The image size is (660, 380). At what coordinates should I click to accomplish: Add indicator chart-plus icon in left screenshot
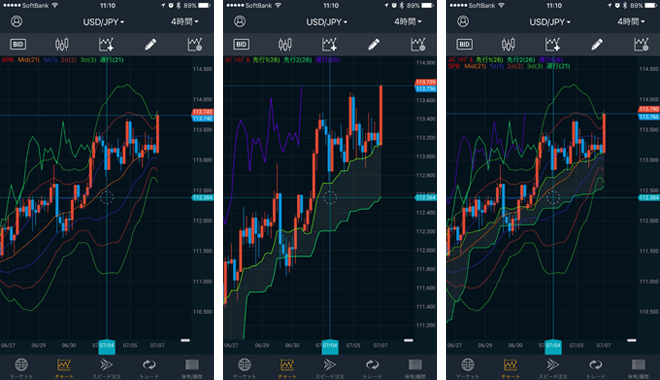pyautogui.click(x=106, y=44)
